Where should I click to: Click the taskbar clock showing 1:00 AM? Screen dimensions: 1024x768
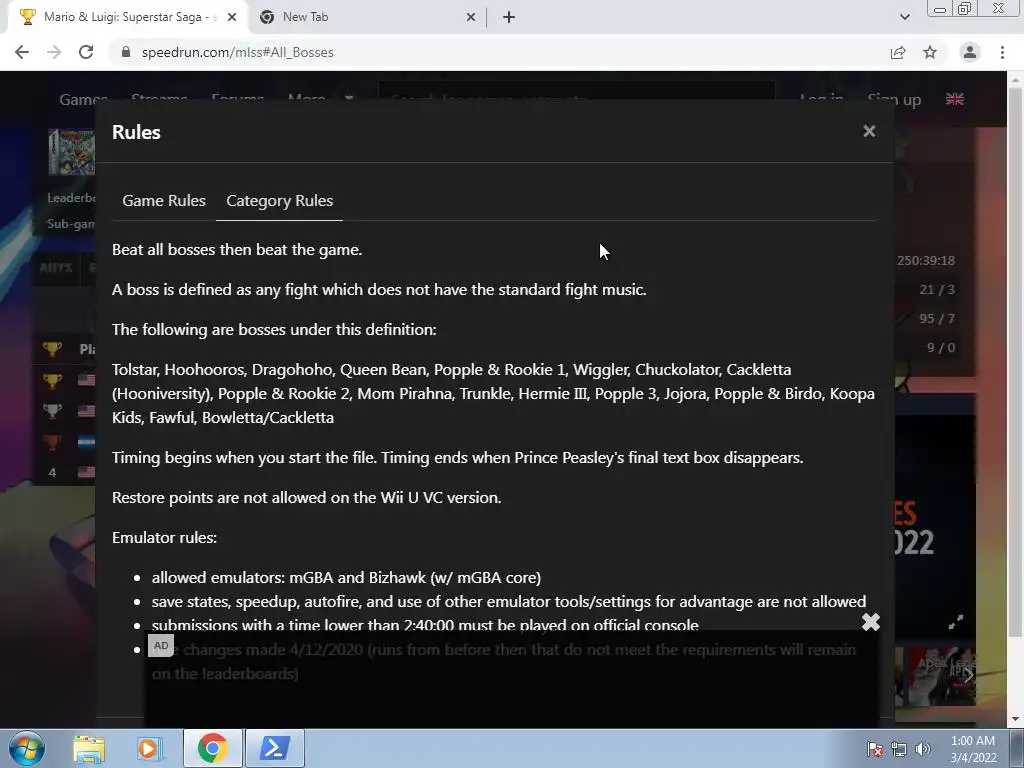(x=973, y=749)
